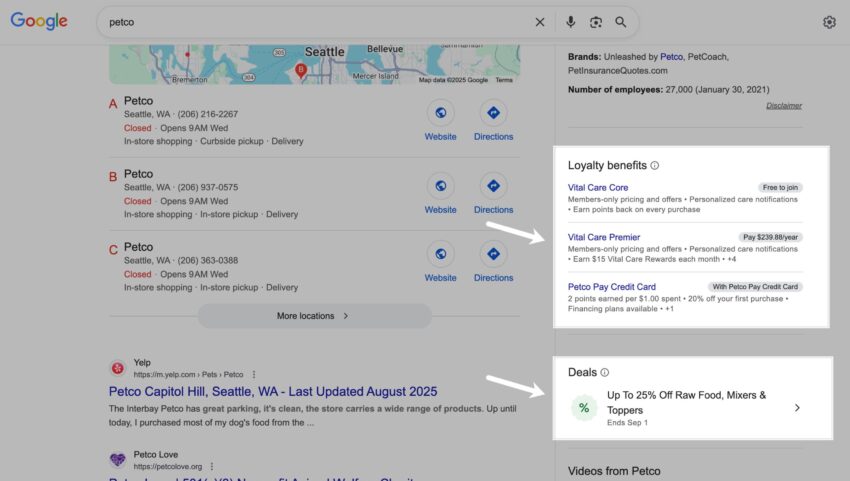The image size is (850, 481).
Task: Click the Google logo
Action: [x=39, y=21]
